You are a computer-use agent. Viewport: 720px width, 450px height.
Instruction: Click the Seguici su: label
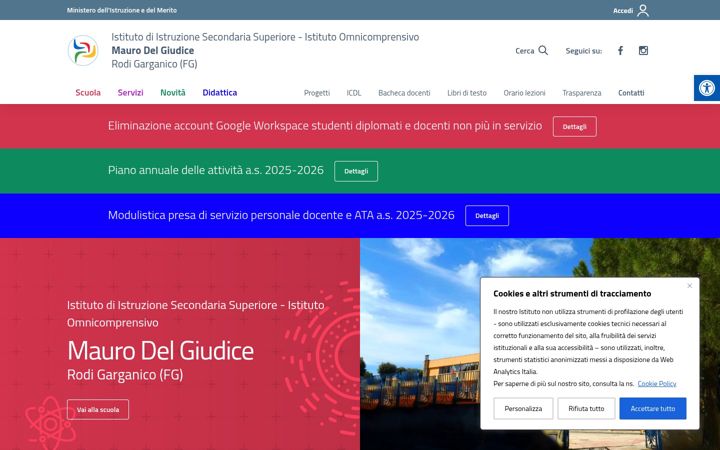tap(584, 51)
